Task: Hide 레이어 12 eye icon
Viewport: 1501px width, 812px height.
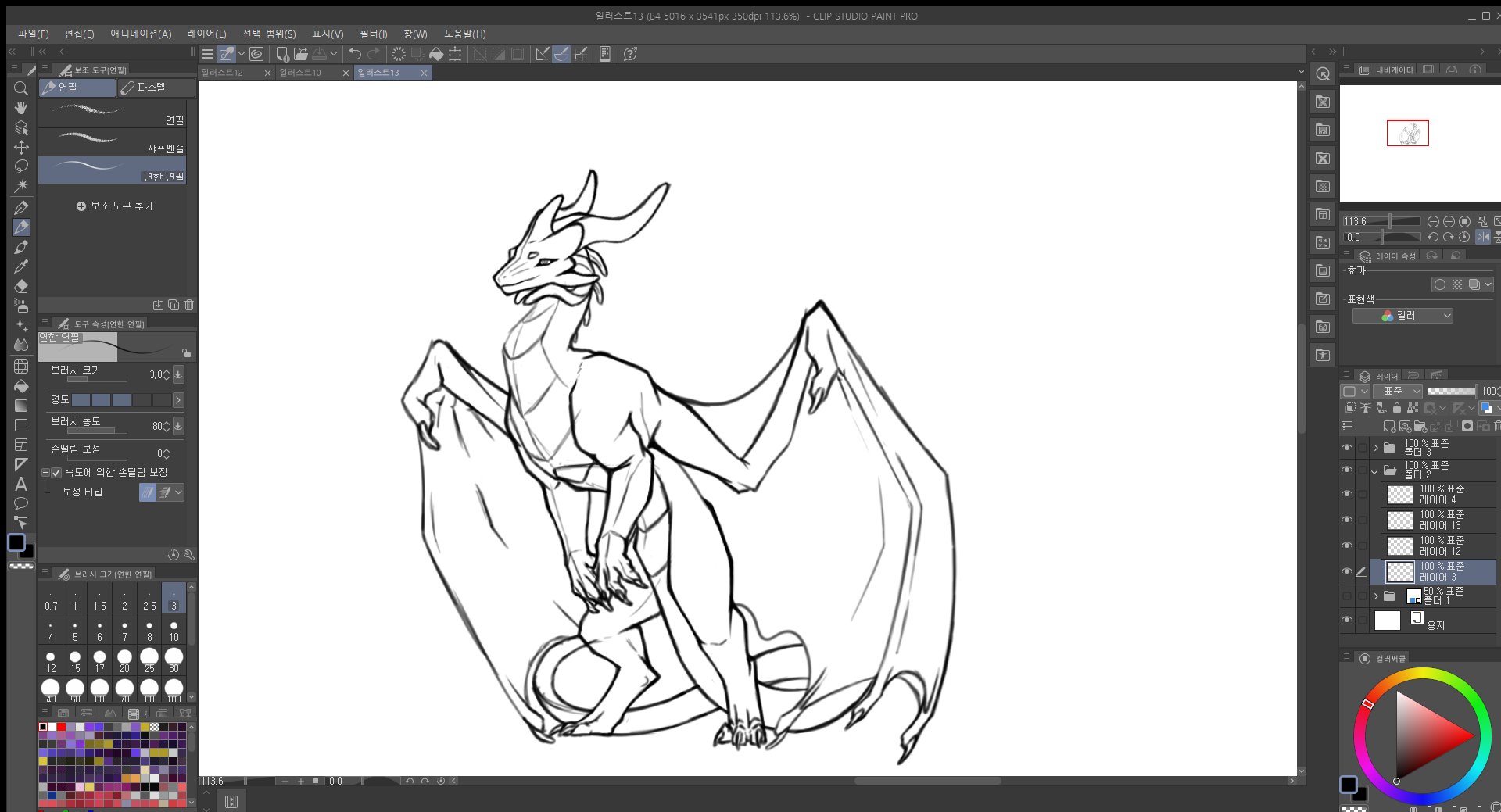Action: (x=1347, y=546)
